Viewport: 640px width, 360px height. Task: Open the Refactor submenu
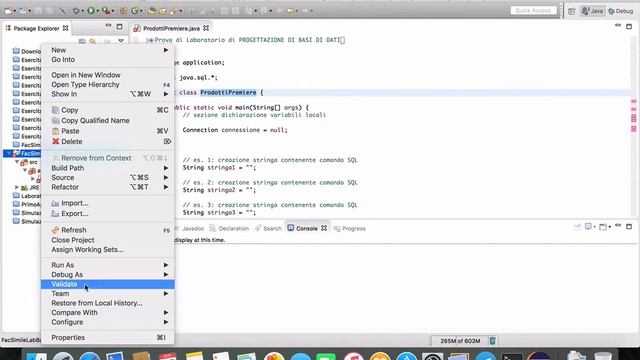[108, 187]
